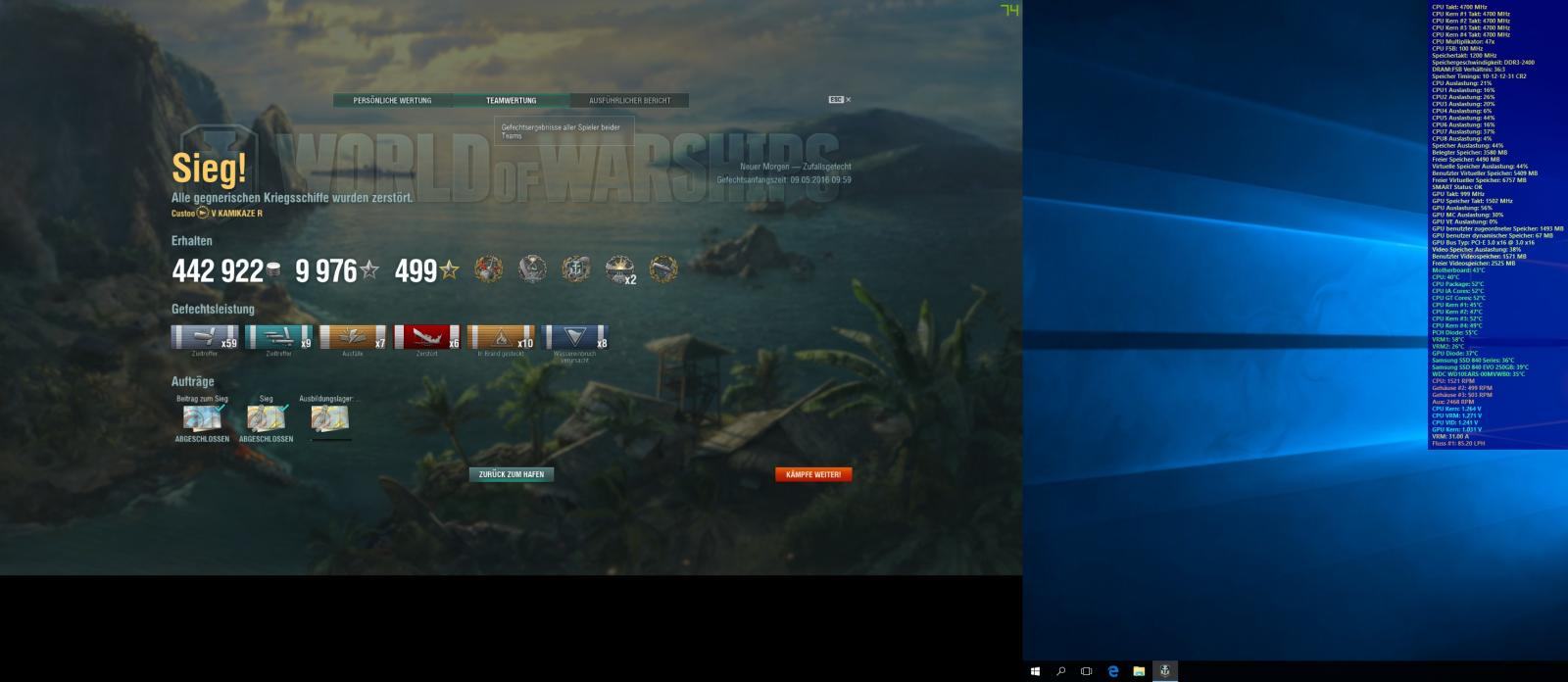1568x682 pixels.
Task: Select the In Brand gesteckt ribbon x10
Action: (x=501, y=337)
